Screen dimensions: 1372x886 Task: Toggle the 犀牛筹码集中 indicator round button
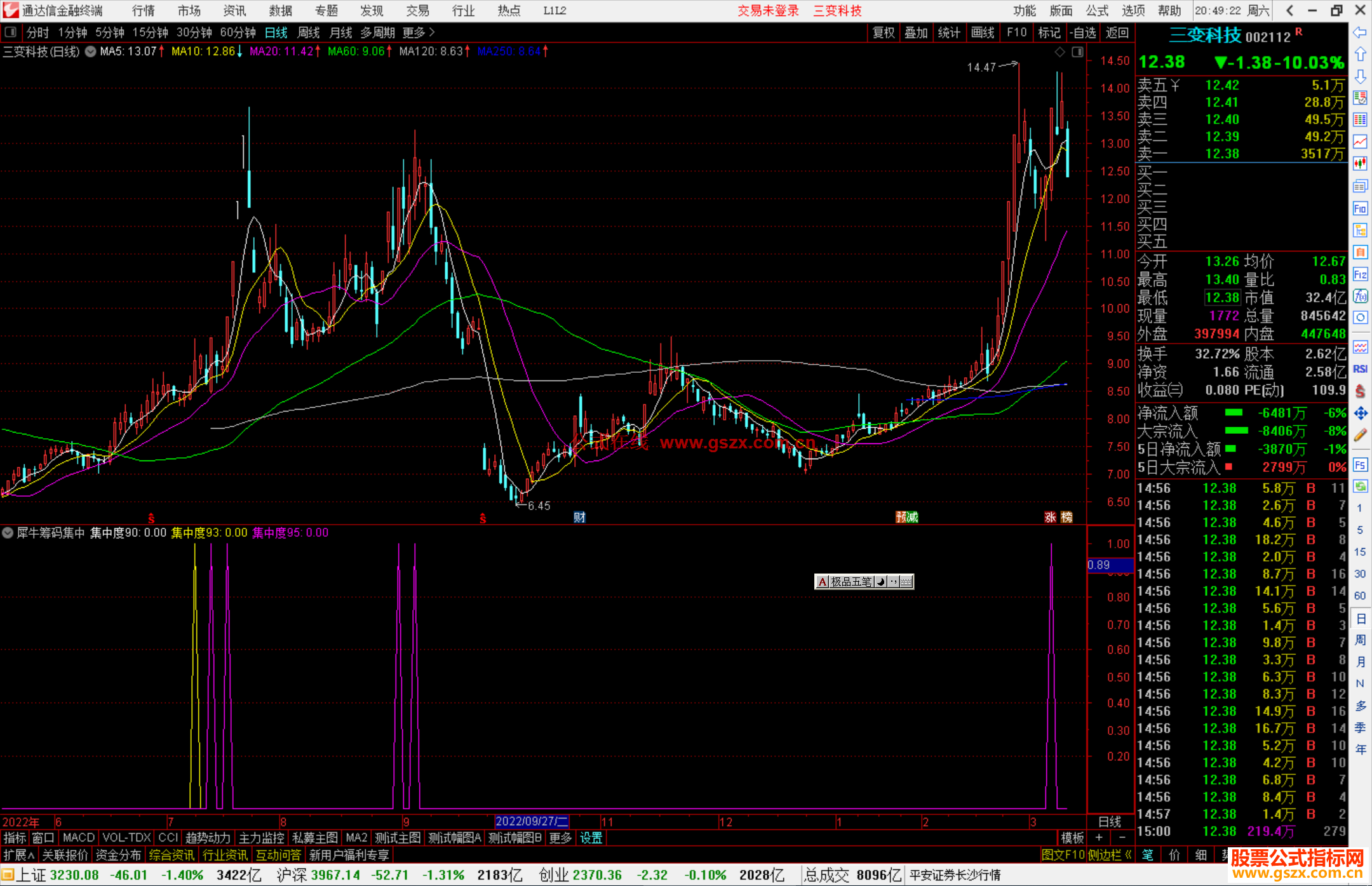pyautogui.click(x=8, y=533)
